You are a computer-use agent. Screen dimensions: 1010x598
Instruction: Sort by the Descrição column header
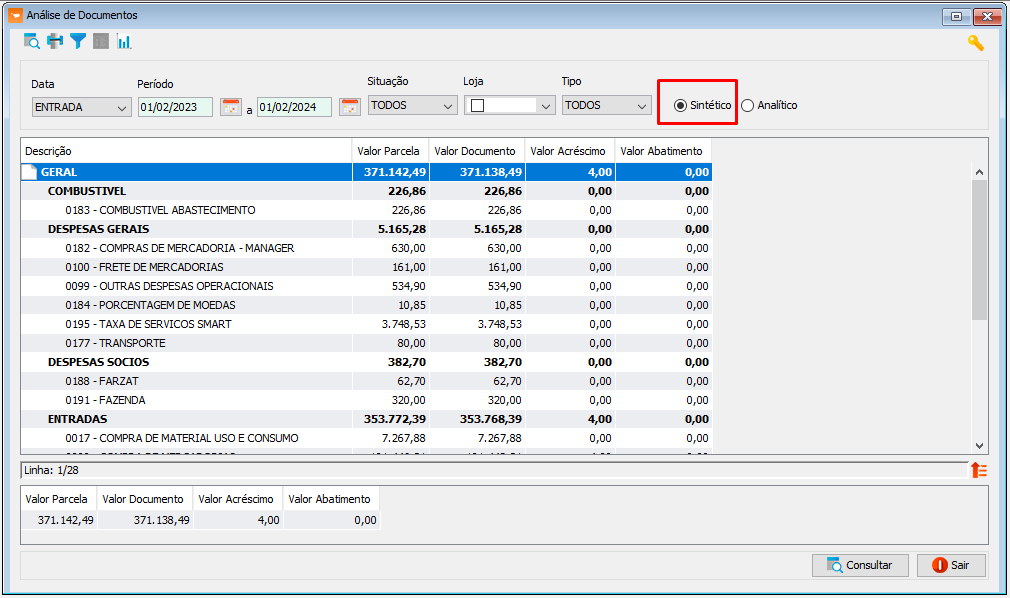pos(186,151)
